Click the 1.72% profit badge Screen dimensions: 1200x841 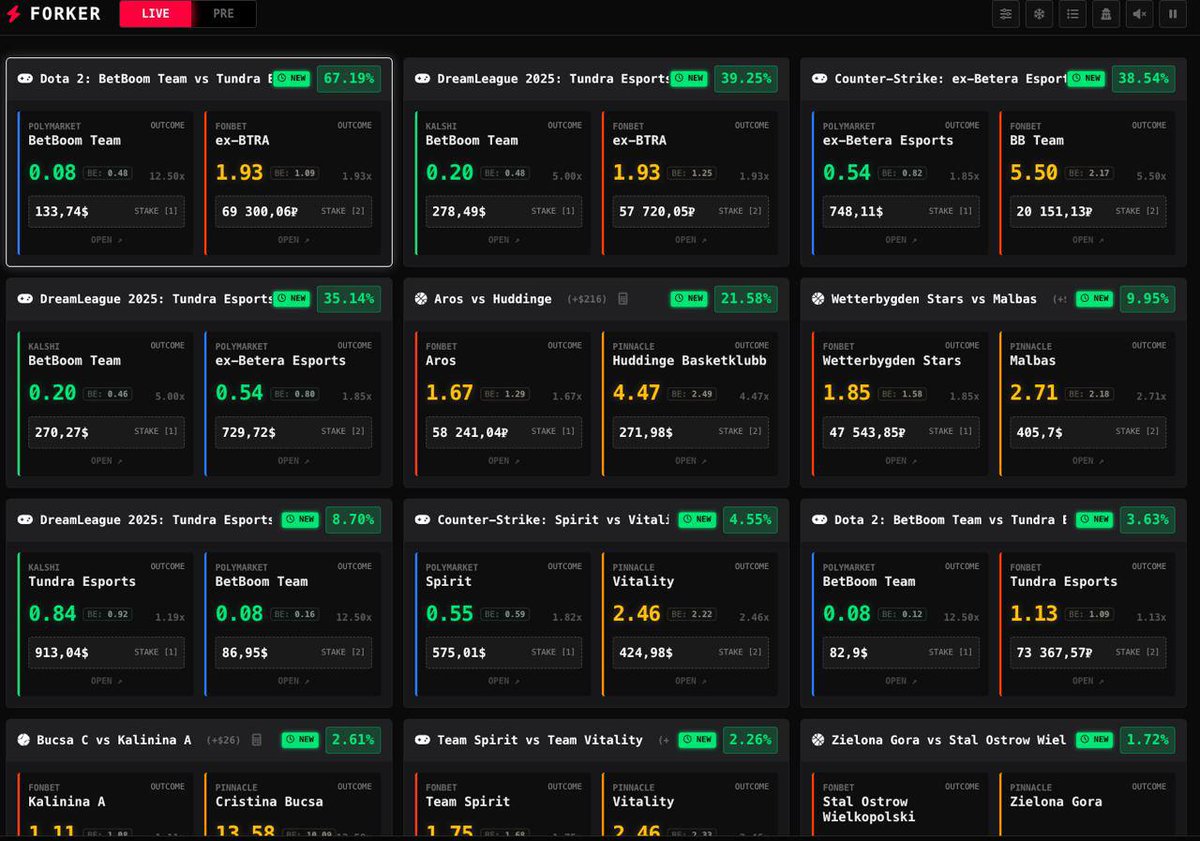click(1148, 739)
